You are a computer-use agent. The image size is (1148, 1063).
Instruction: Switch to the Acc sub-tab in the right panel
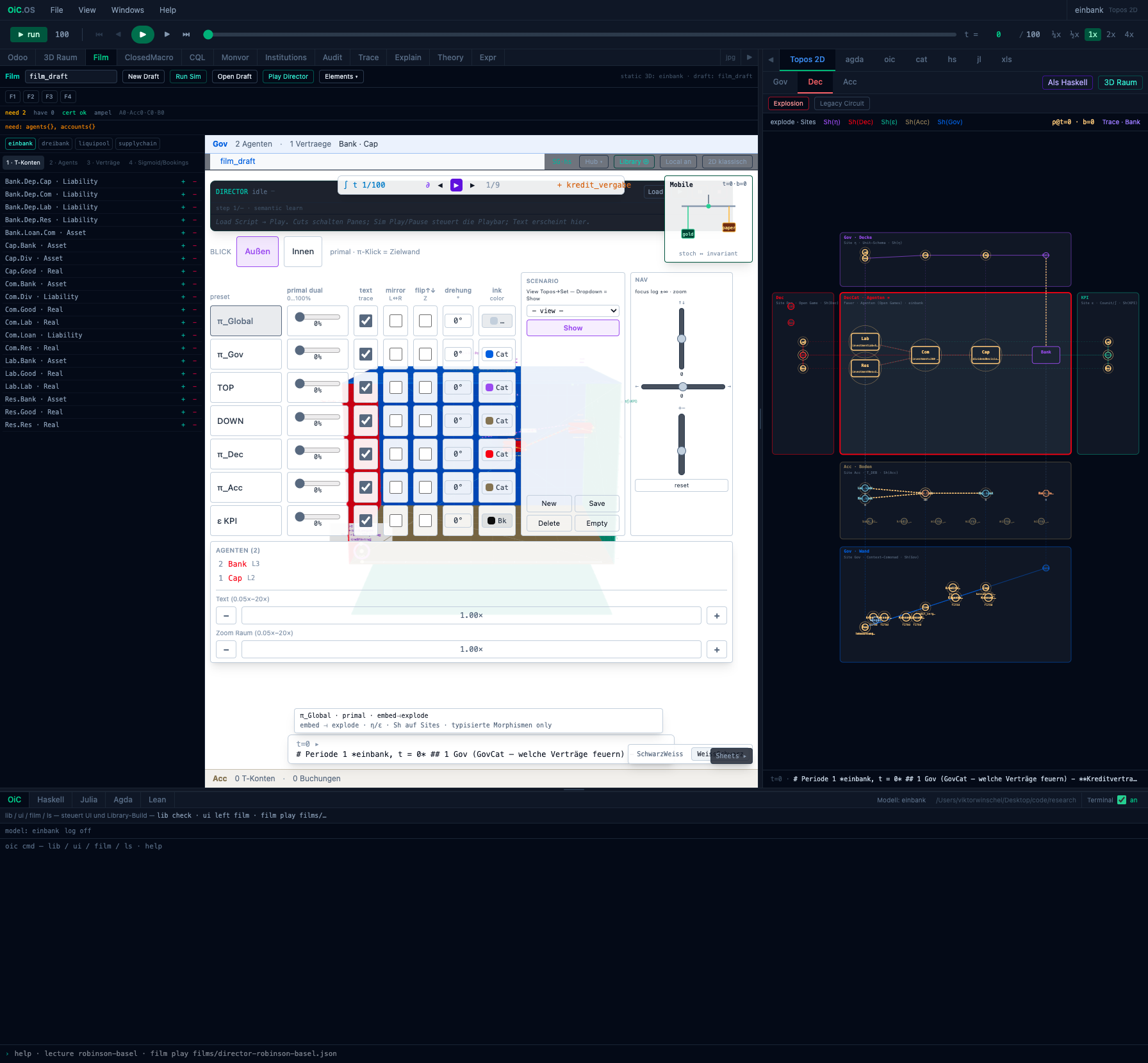849,82
